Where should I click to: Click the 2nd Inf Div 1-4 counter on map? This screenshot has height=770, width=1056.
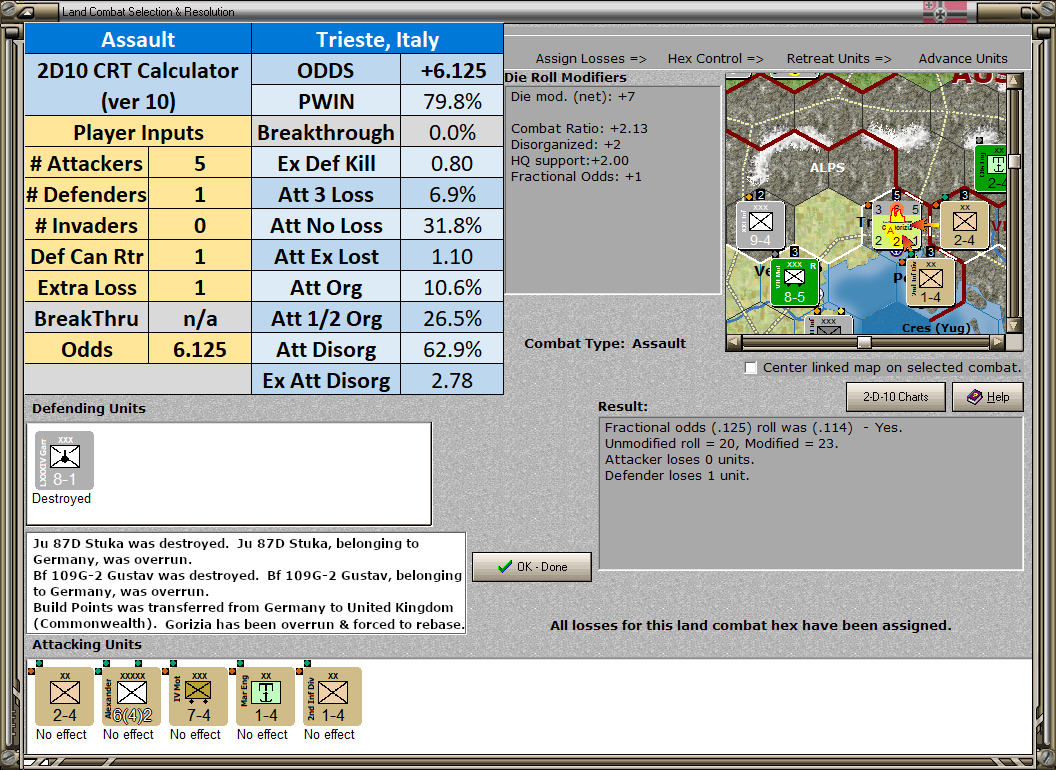coord(930,282)
